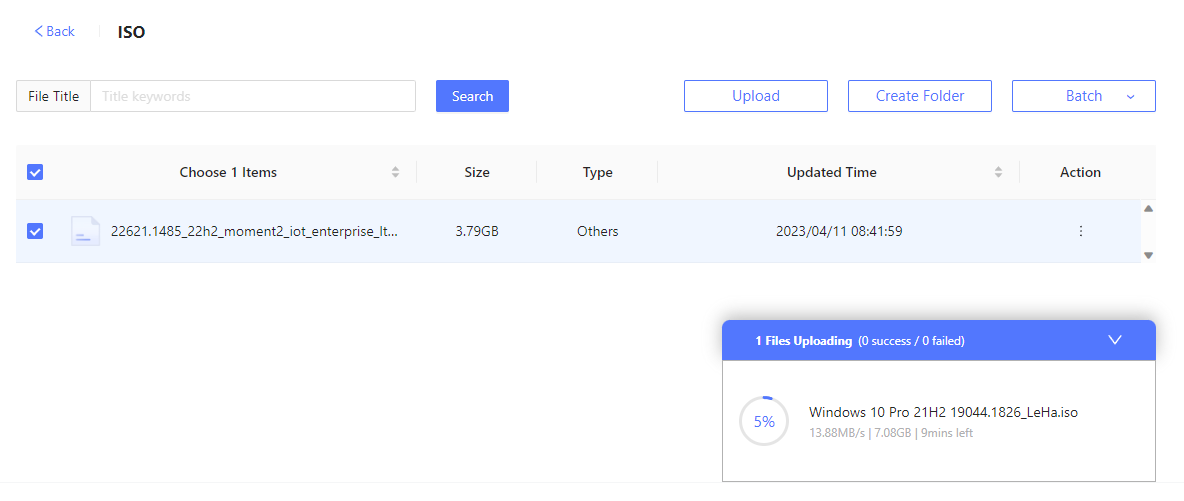The image size is (1184, 501).
Task: Focus the Title keywords search field
Action: click(253, 96)
